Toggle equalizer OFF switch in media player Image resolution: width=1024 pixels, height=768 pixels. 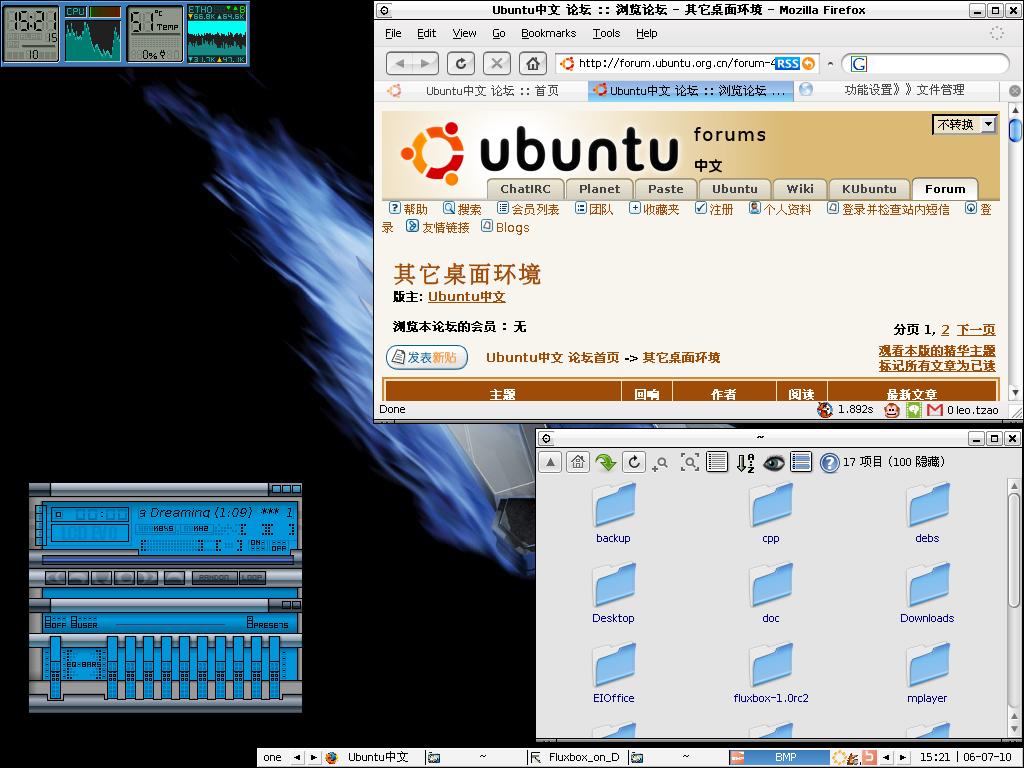tap(55, 623)
